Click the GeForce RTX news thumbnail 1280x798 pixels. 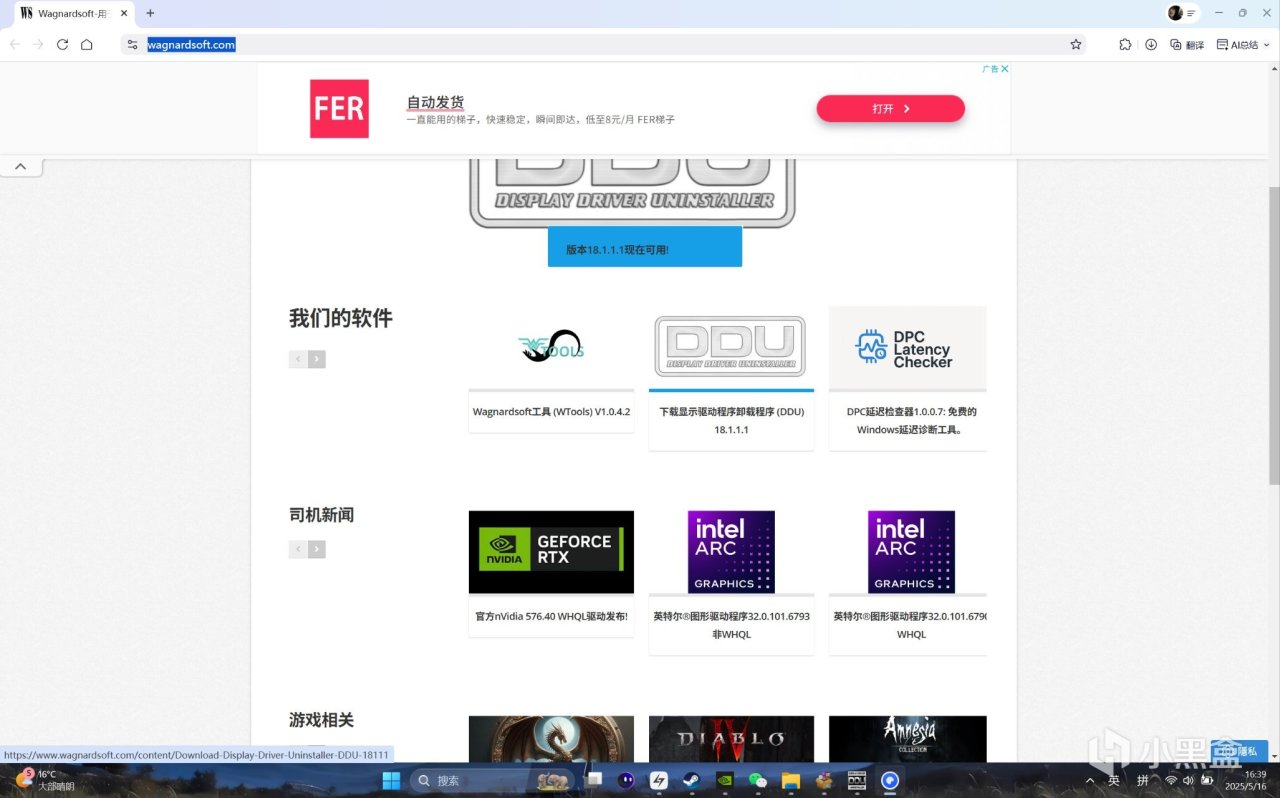(x=551, y=552)
